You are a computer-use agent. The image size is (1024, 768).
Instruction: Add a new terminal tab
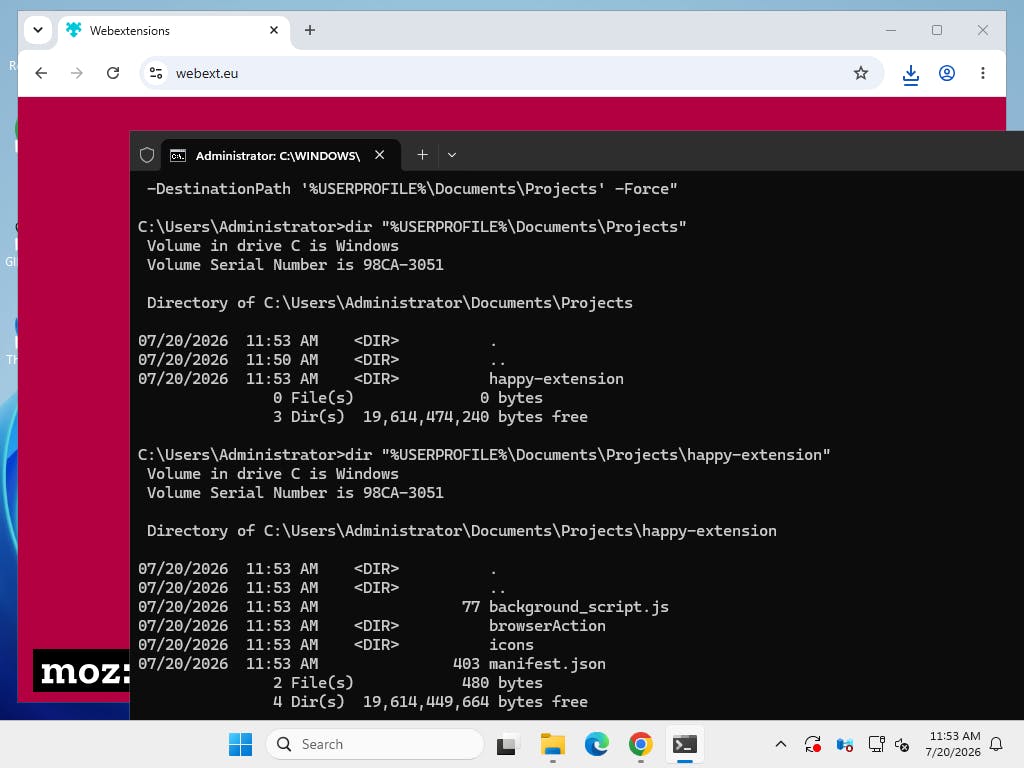coord(423,155)
